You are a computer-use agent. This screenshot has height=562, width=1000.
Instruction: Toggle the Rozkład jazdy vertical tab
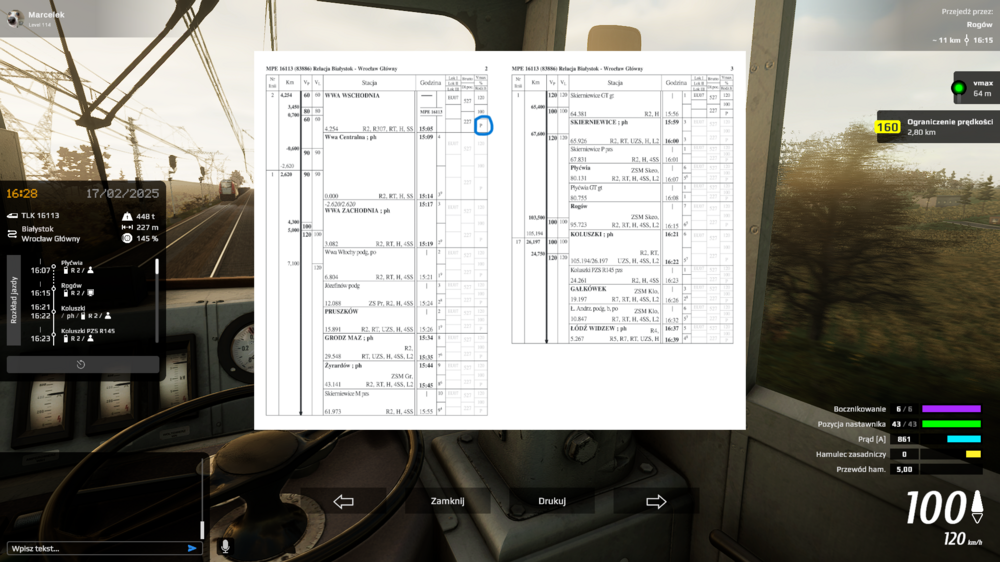14,300
